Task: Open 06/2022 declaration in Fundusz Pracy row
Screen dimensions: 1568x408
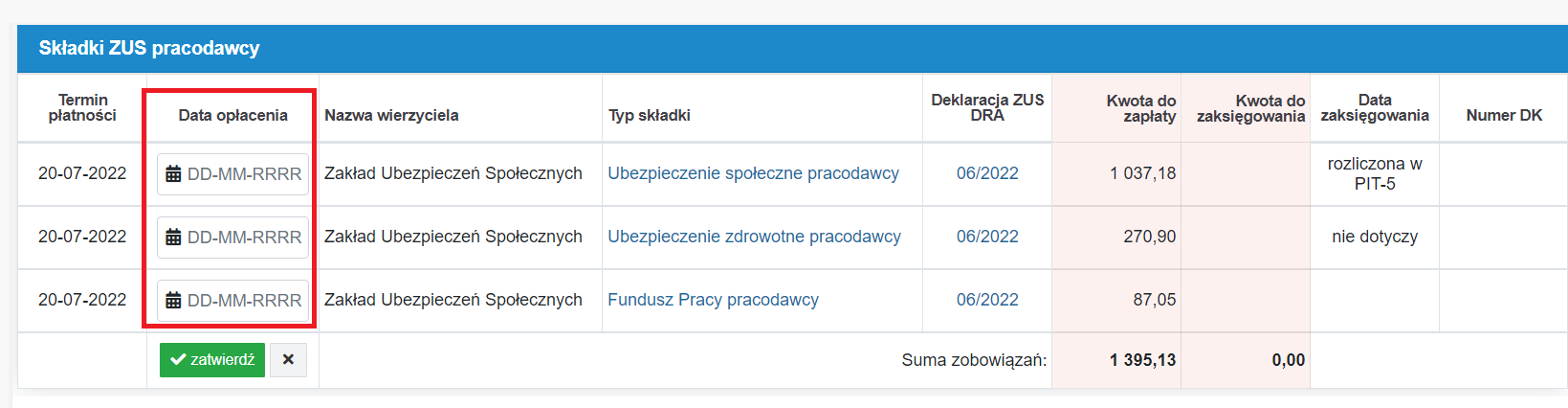Action: (x=987, y=300)
